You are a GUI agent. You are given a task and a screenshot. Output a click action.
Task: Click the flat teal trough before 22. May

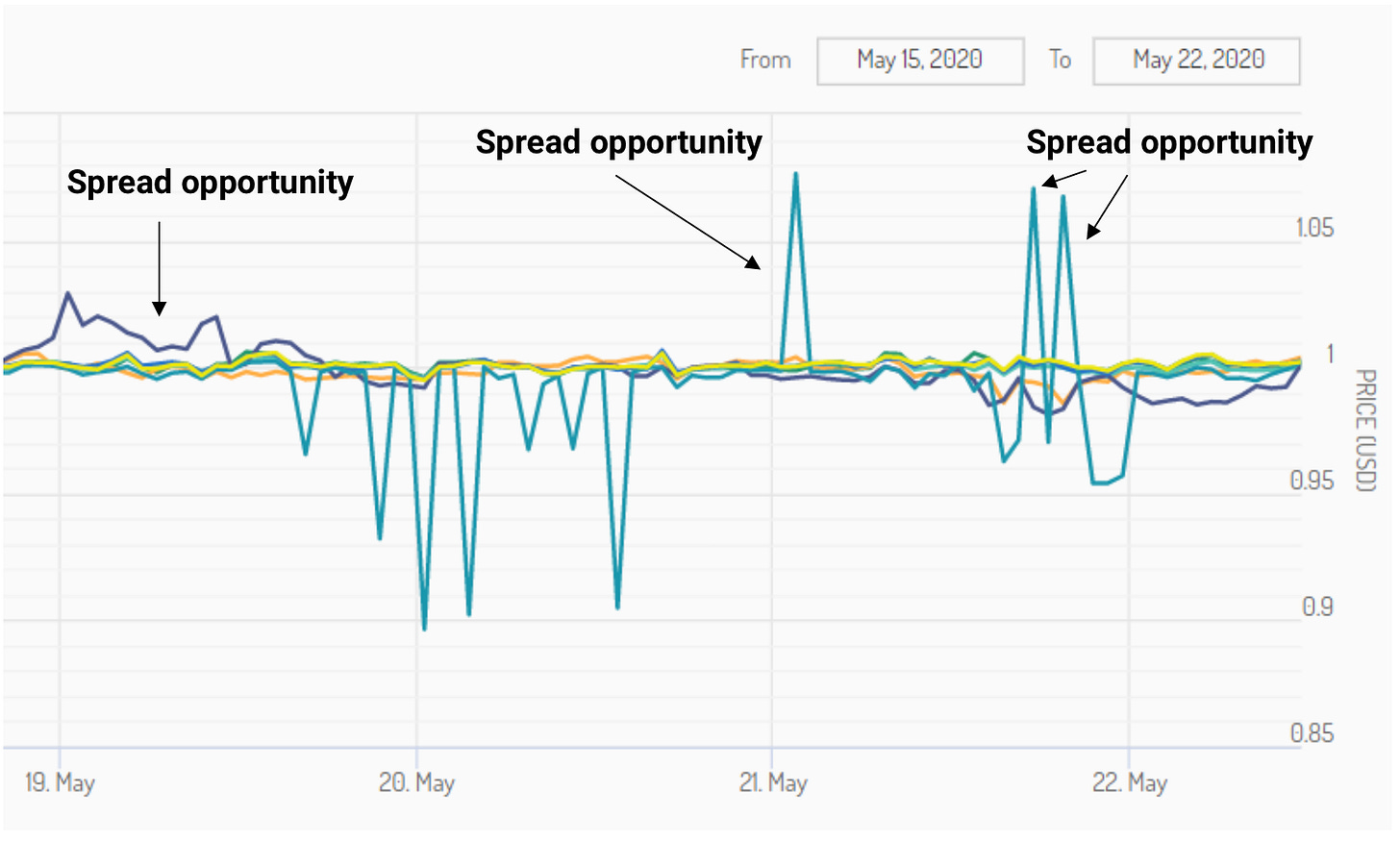pos(1102,483)
